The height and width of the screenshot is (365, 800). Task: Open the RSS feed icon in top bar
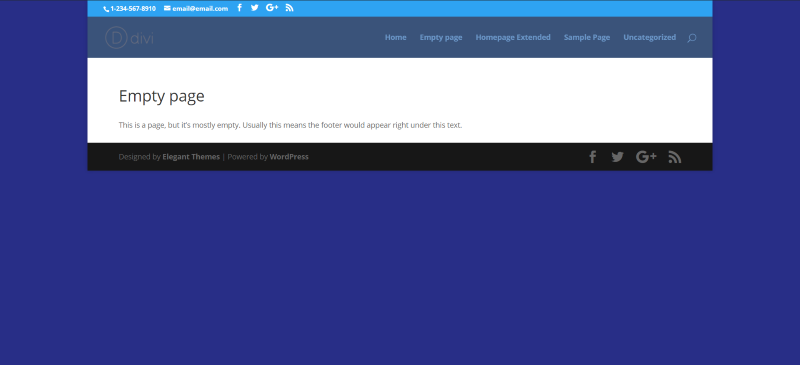[289, 8]
